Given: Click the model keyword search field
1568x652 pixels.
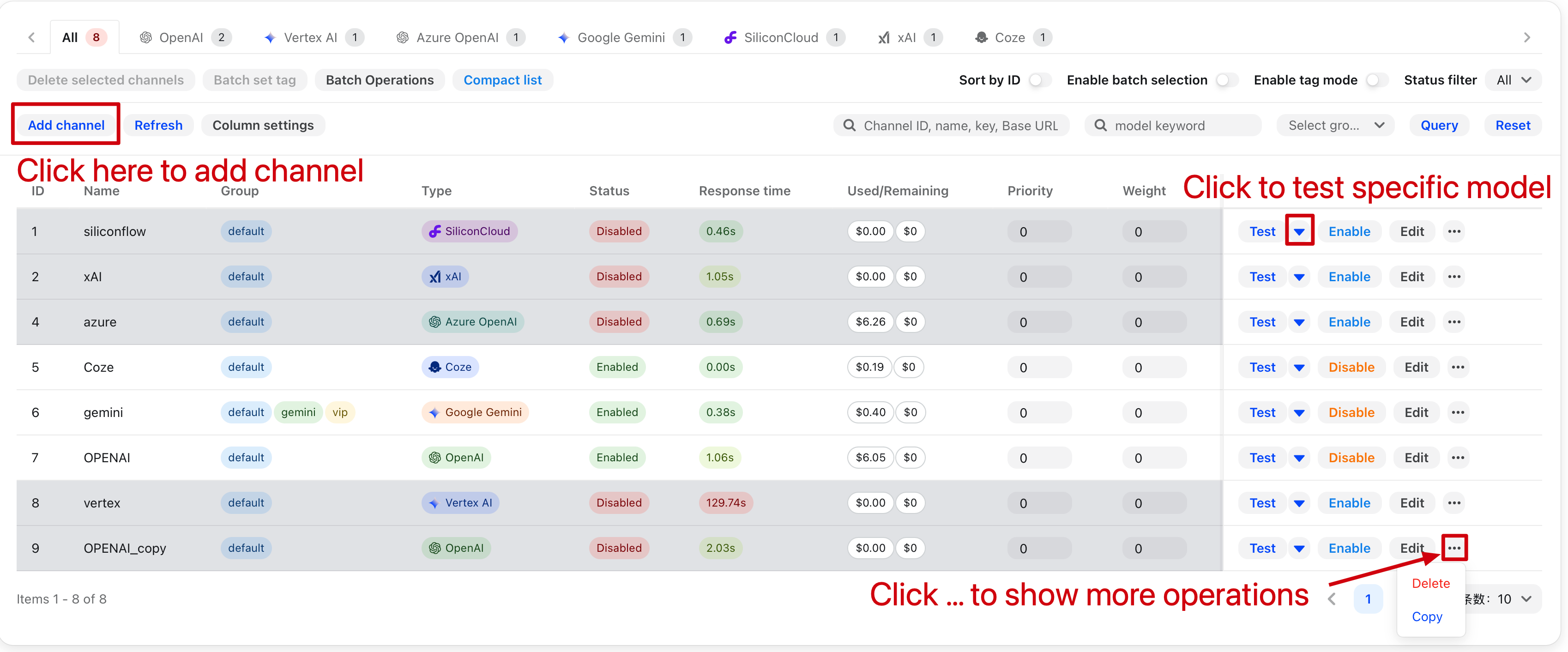Looking at the screenshot, I should 1173,126.
